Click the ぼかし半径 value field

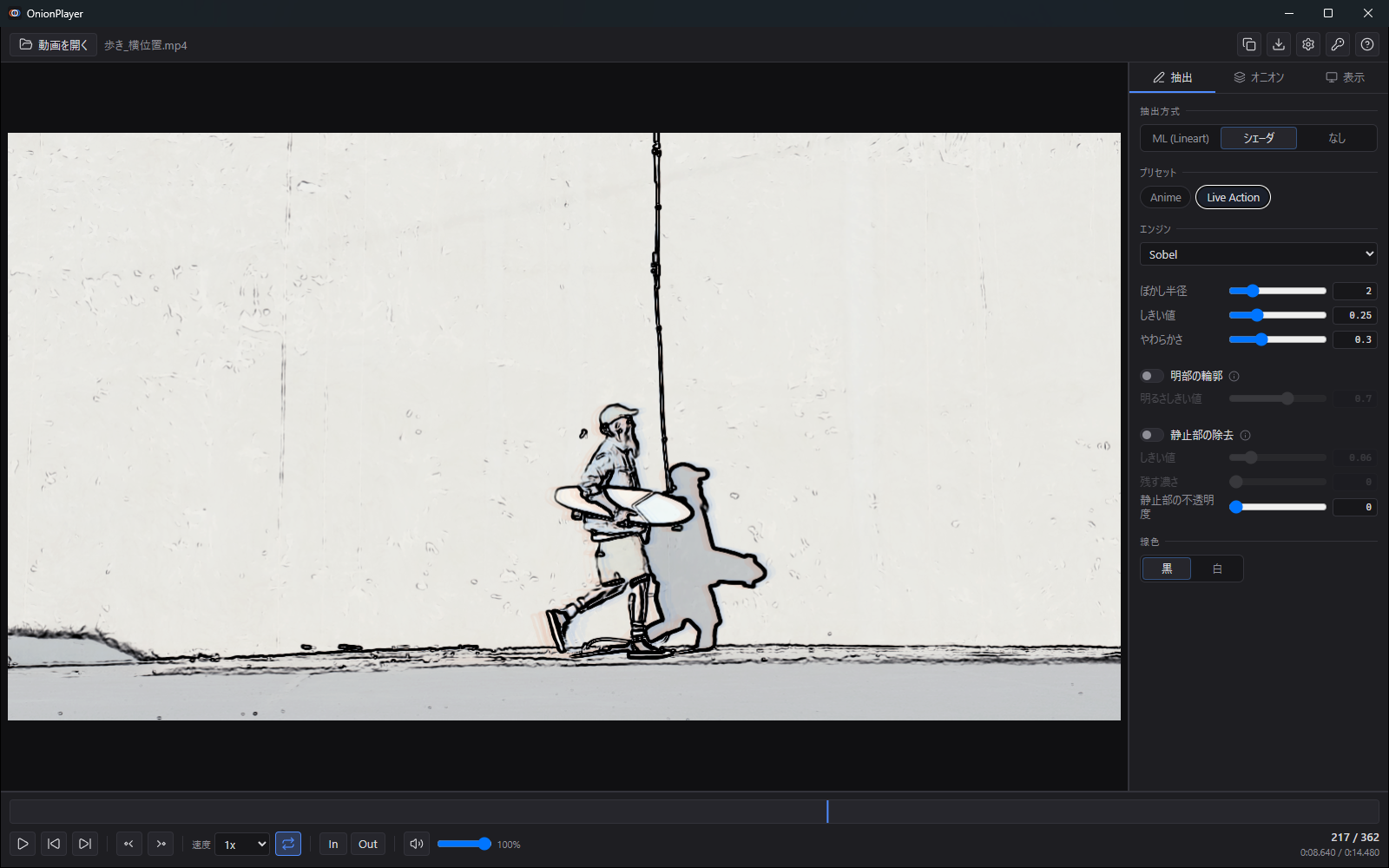1355,291
